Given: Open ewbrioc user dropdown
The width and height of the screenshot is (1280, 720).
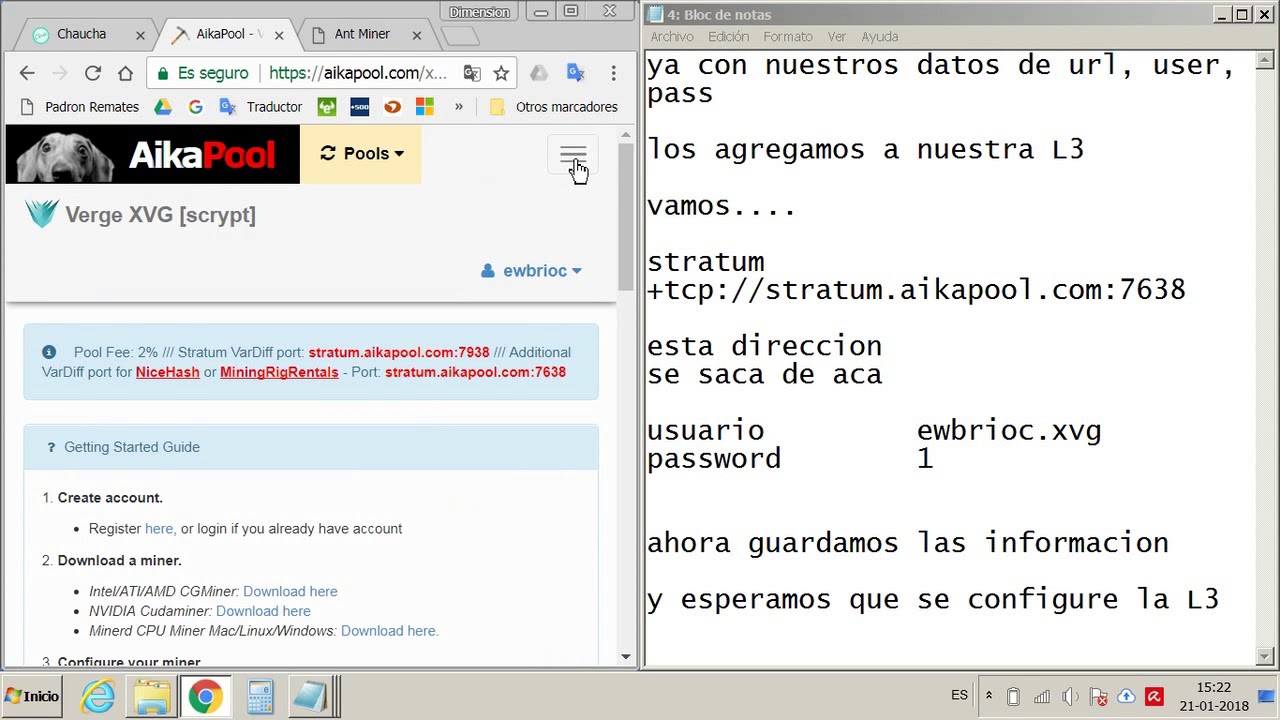Looking at the screenshot, I should 531,271.
